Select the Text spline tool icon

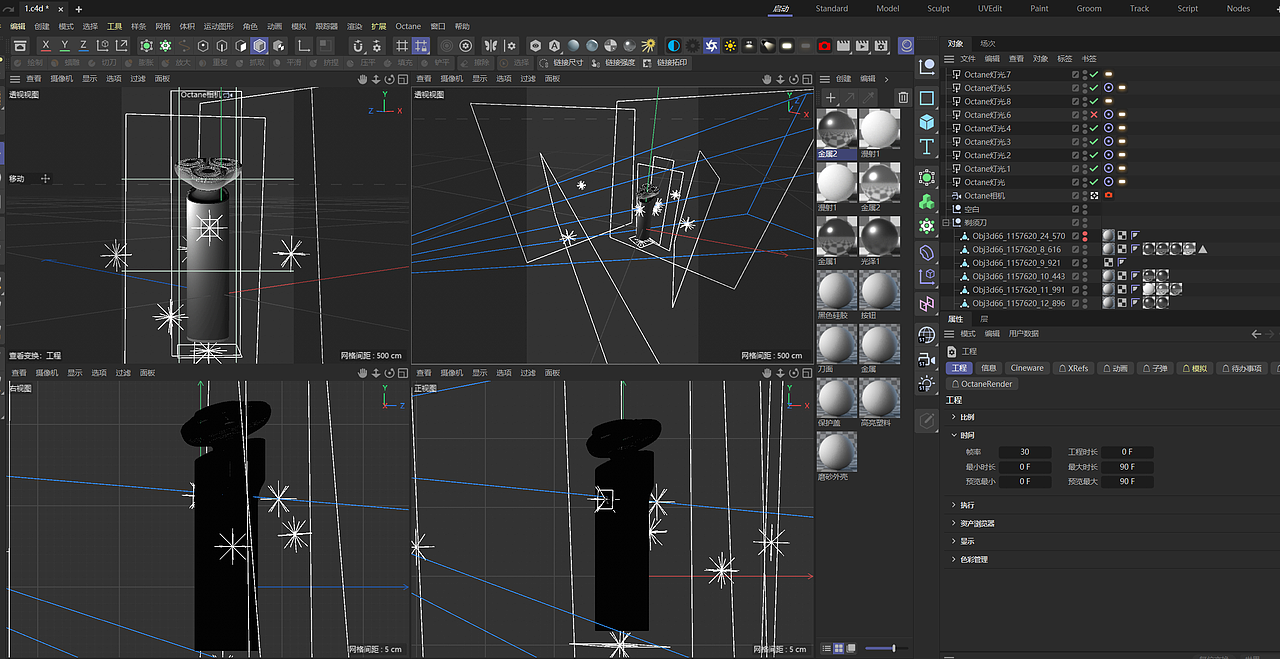coord(927,147)
